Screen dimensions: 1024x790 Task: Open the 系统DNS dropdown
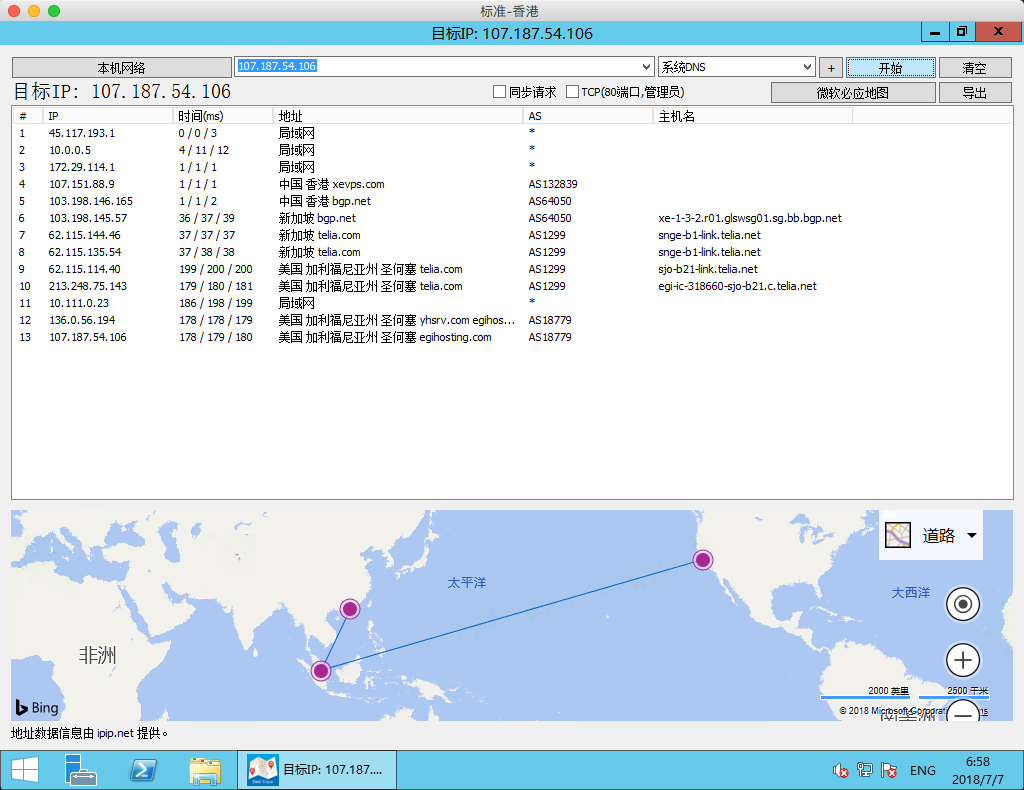(808, 67)
